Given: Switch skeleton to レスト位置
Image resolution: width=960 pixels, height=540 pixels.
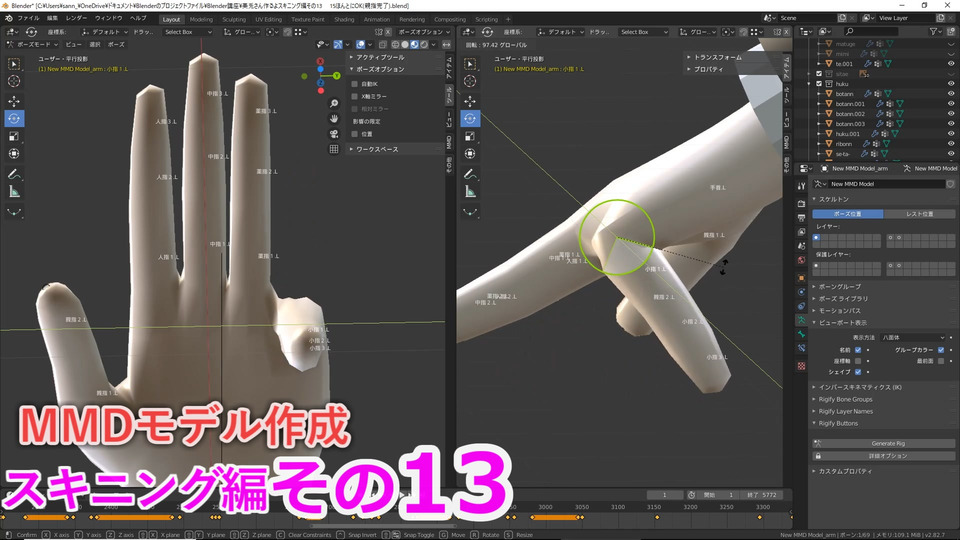Looking at the screenshot, I should (919, 214).
